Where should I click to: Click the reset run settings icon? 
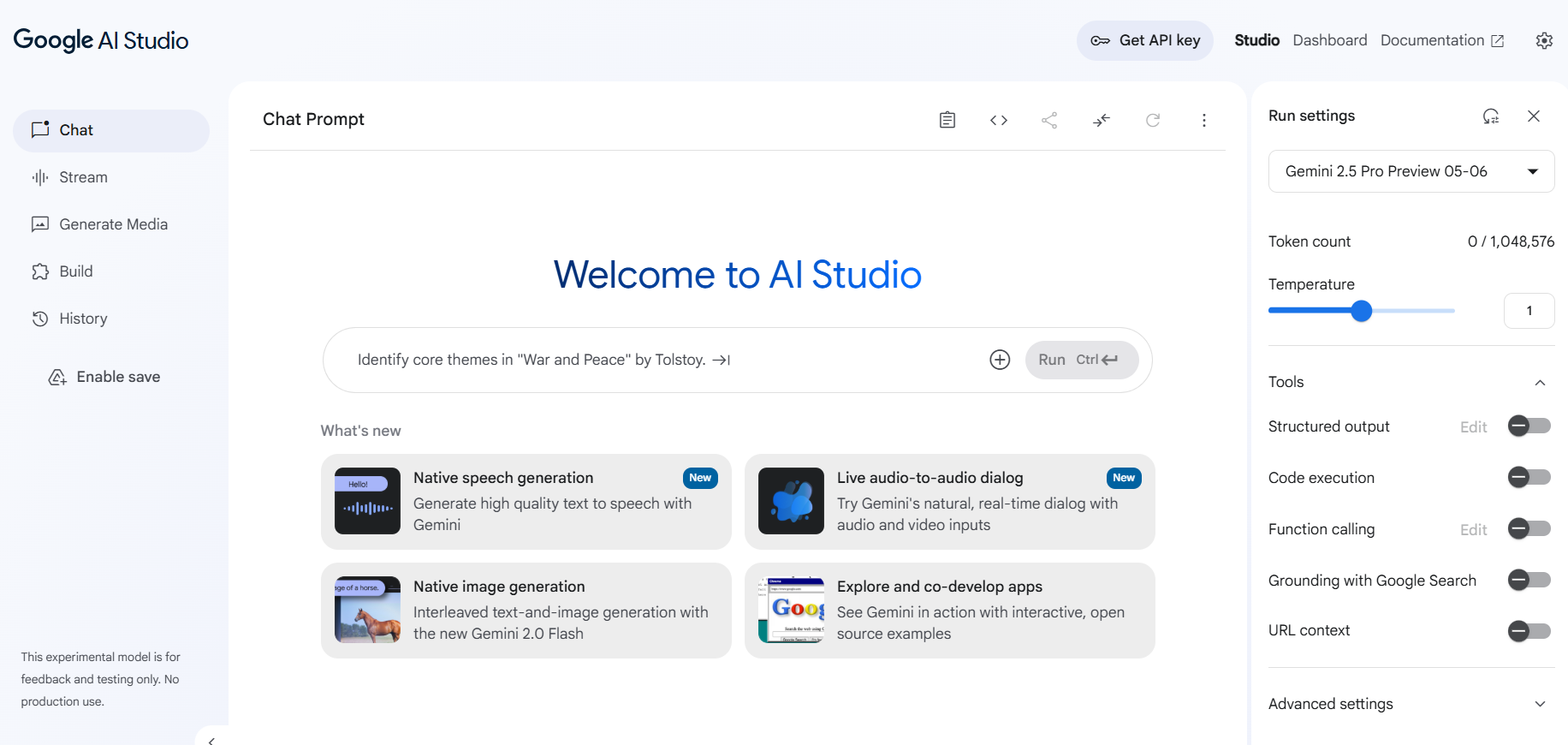[x=1491, y=116]
